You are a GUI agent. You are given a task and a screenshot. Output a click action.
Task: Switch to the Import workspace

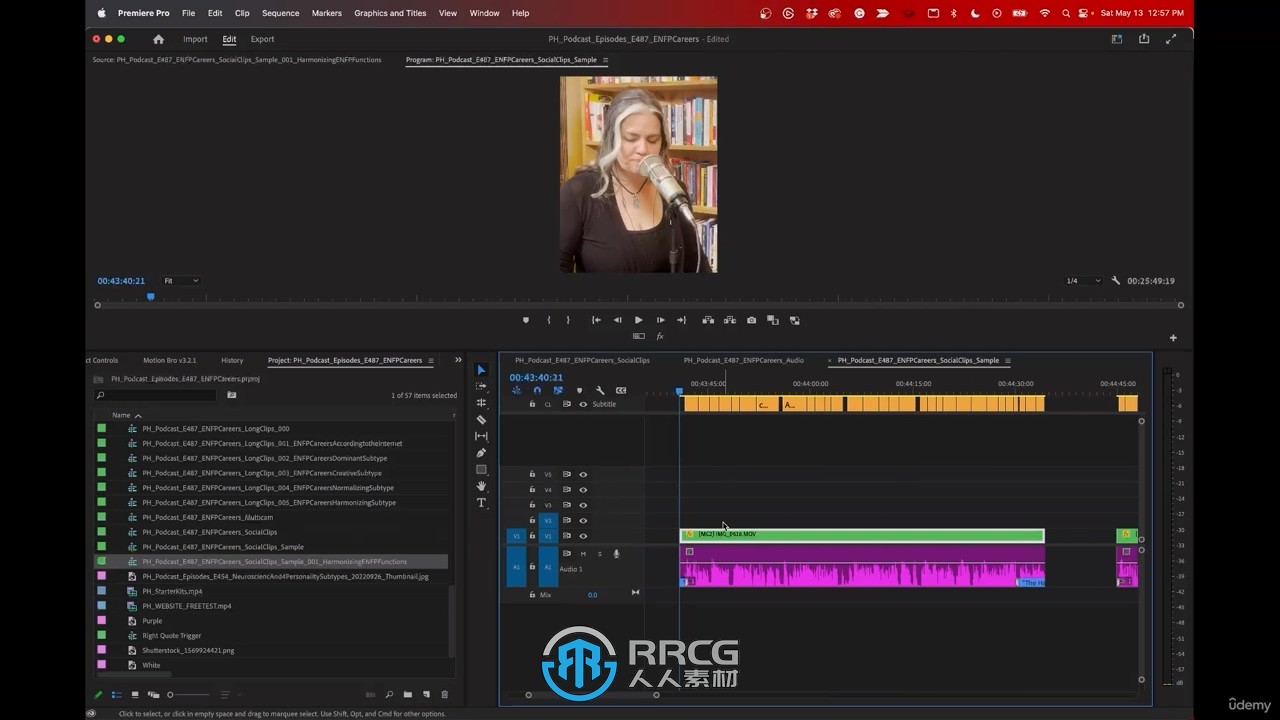(x=195, y=39)
